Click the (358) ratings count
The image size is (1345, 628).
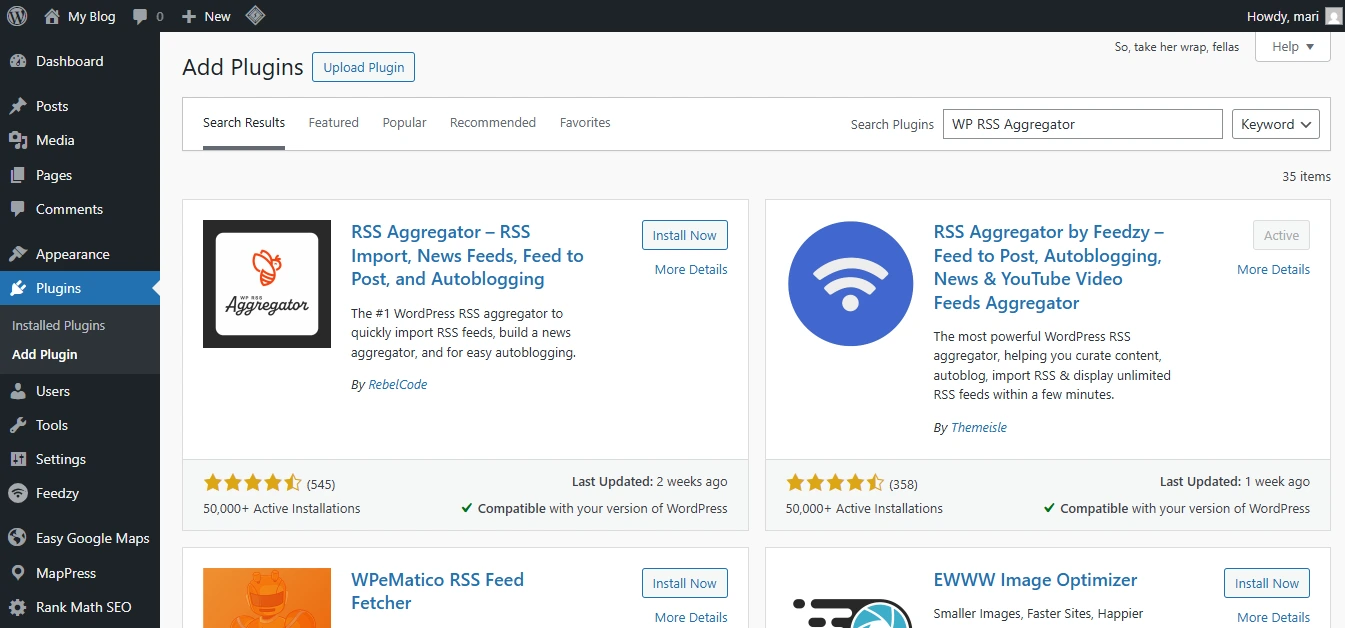tap(903, 484)
